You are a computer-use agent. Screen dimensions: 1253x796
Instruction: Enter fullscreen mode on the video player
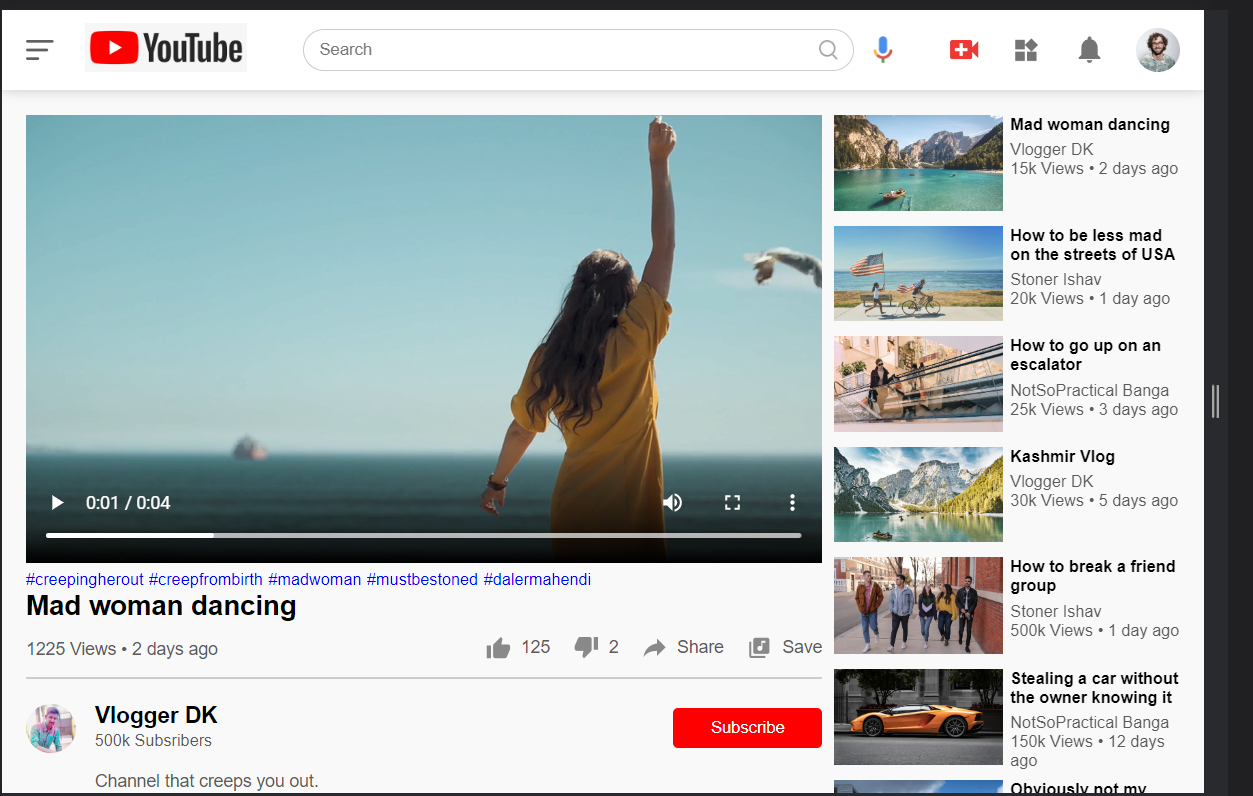(732, 502)
